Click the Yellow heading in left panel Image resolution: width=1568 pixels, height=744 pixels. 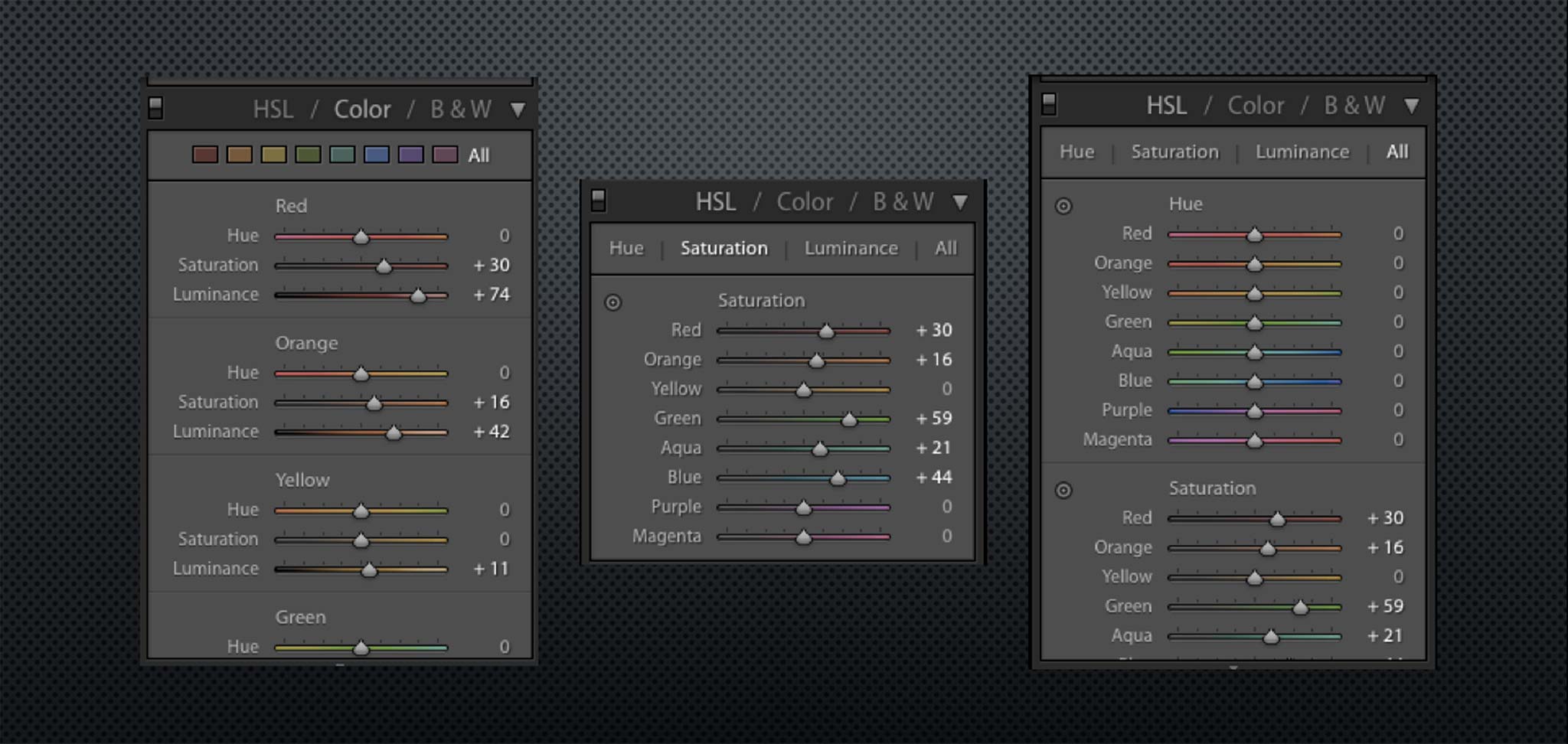coord(302,481)
